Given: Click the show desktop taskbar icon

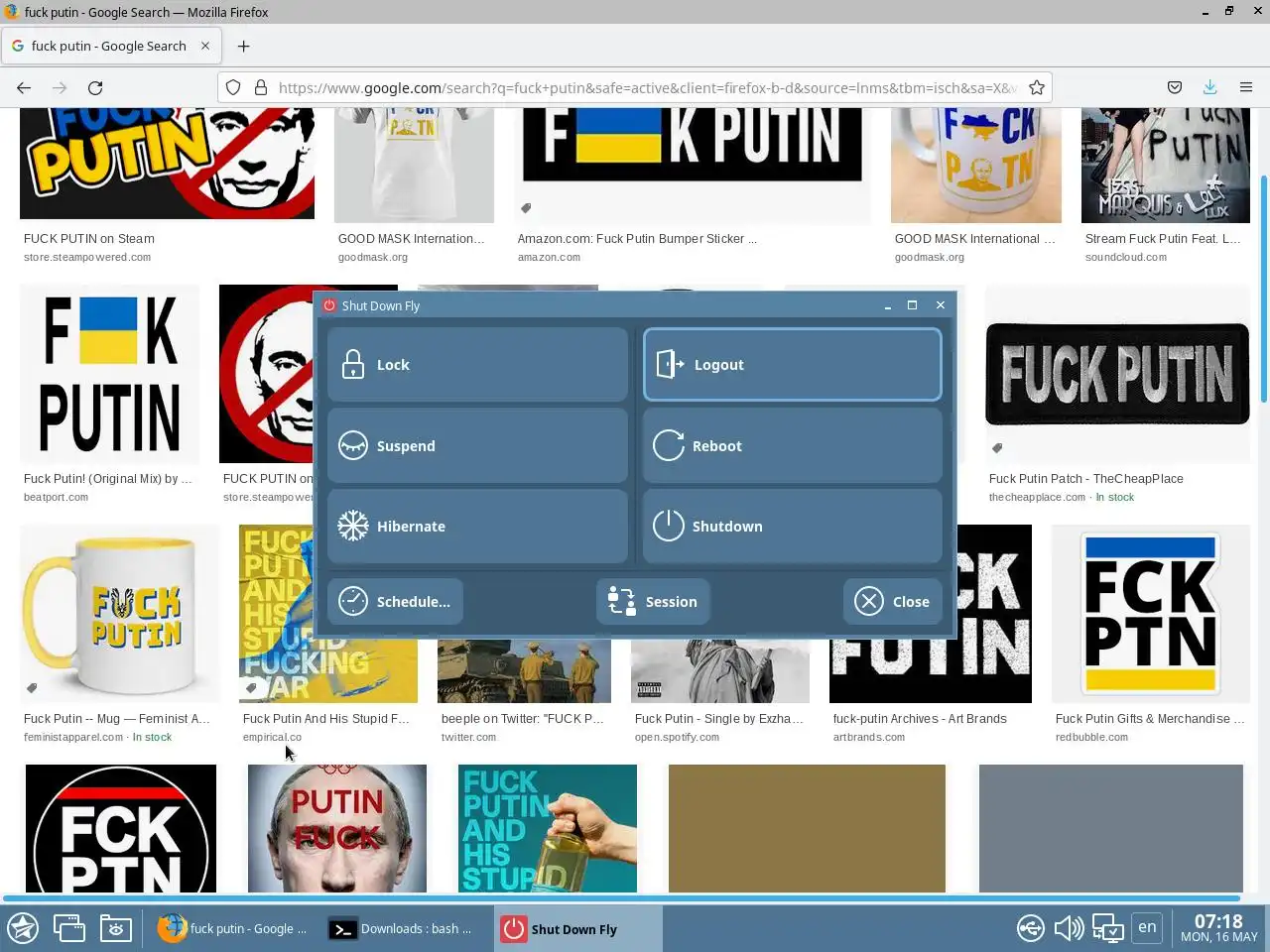Looking at the screenshot, I should [69, 928].
